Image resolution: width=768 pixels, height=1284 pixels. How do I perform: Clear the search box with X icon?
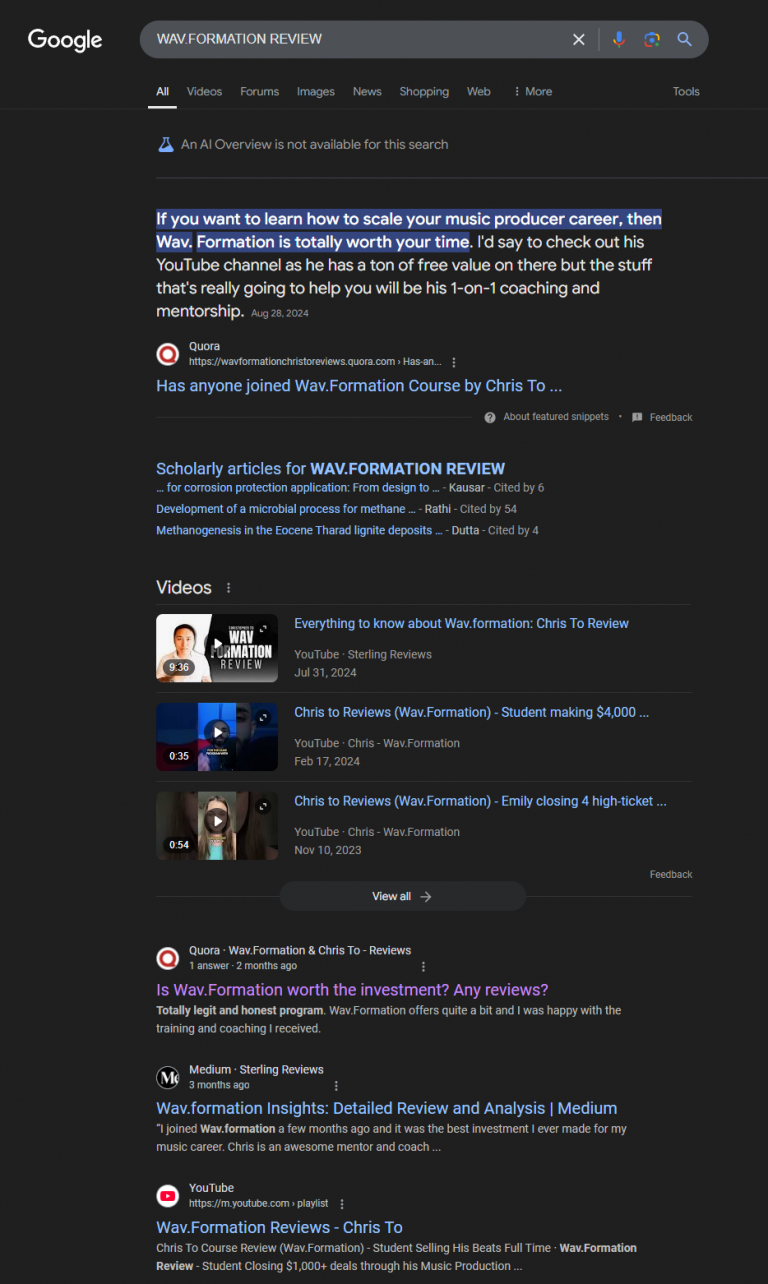point(578,39)
